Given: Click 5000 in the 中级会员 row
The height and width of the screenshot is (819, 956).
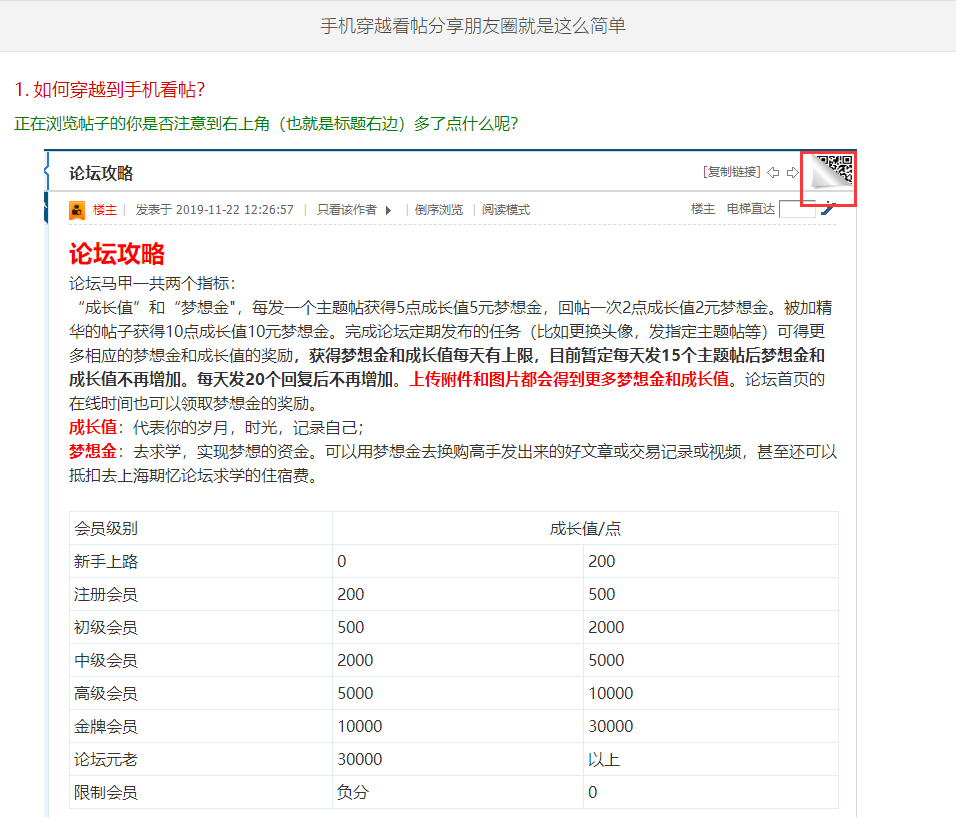Looking at the screenshot, I should pos(606,660).
